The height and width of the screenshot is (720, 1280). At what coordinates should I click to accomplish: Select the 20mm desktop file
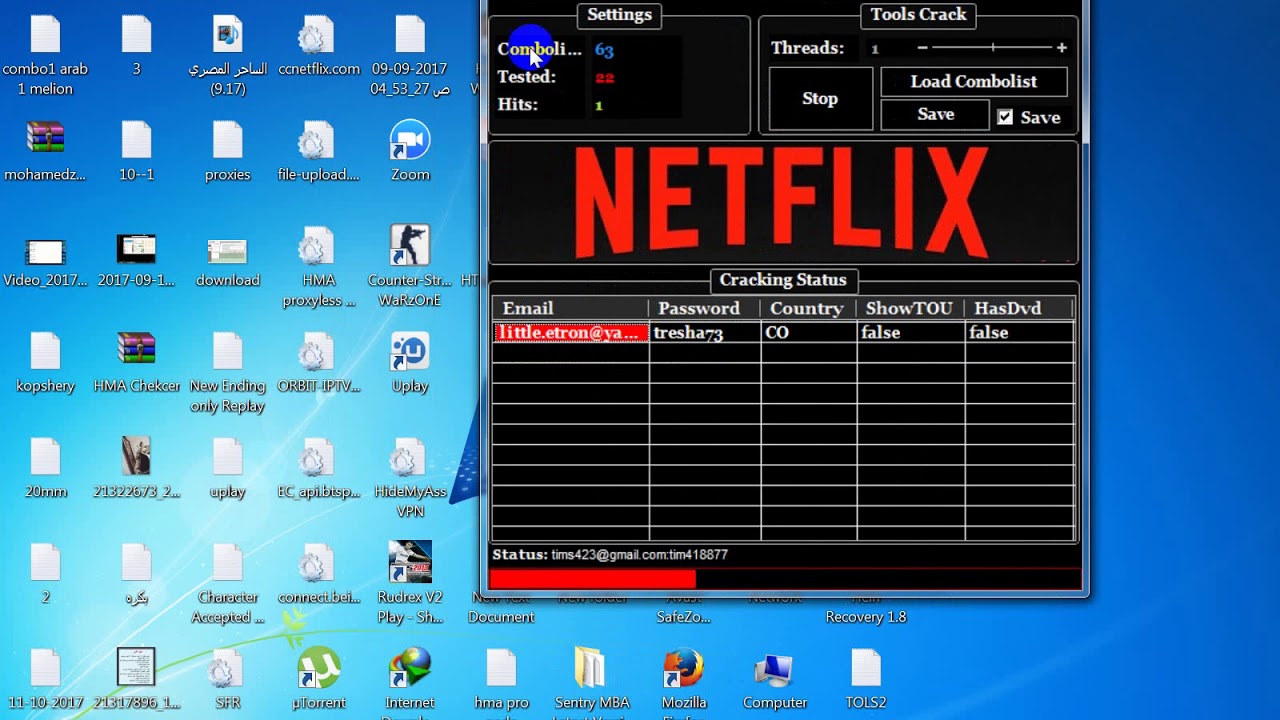(45, 468)
